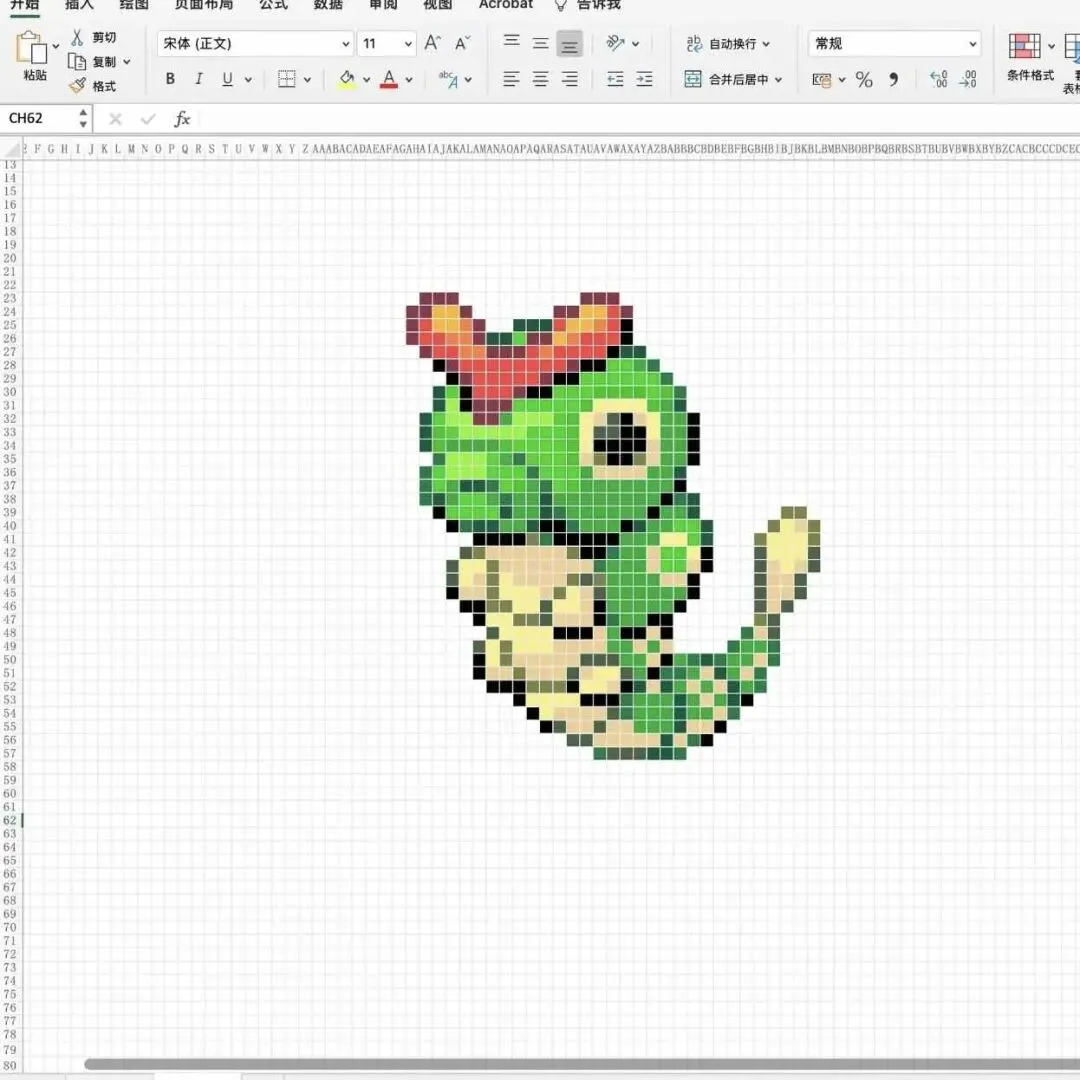Click the horizontal scrollbar
Image resolution: width=1080 pixels, height=1080 pixels.
[x=582, y=1064]
